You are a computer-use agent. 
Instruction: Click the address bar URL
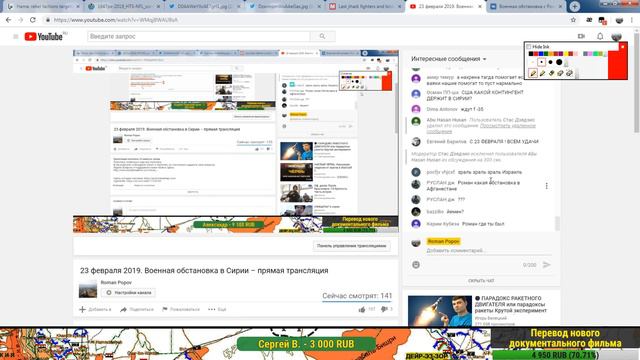point(116,20)
